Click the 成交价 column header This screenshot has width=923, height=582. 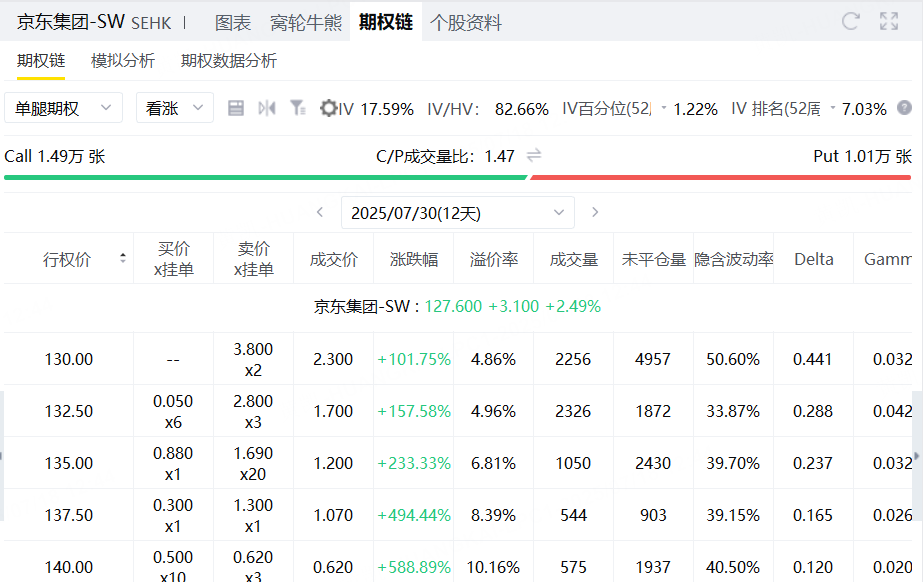(x=334, y=259)
